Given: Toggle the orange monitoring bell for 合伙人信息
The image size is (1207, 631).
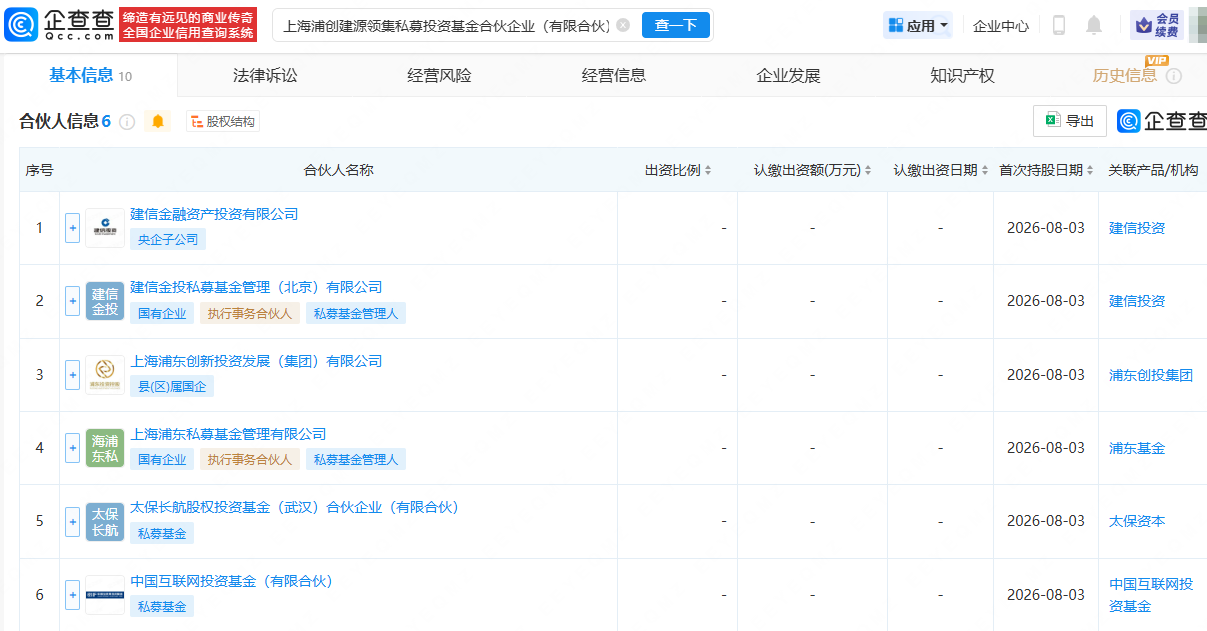Looking at the screenshot, I should click(158, 122).
